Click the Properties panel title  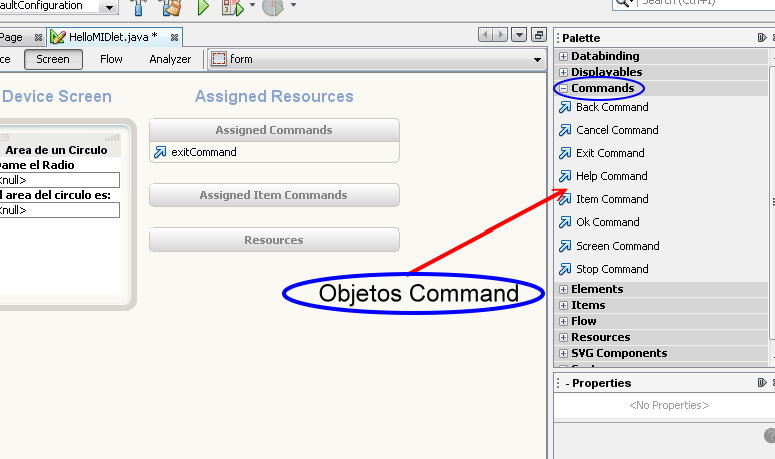pyautogui.click(x=602, y=383)
